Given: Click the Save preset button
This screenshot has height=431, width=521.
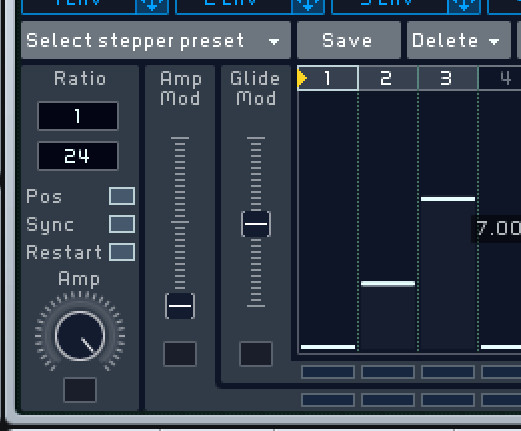Looking at the screenshot, I should pos(348,40).
